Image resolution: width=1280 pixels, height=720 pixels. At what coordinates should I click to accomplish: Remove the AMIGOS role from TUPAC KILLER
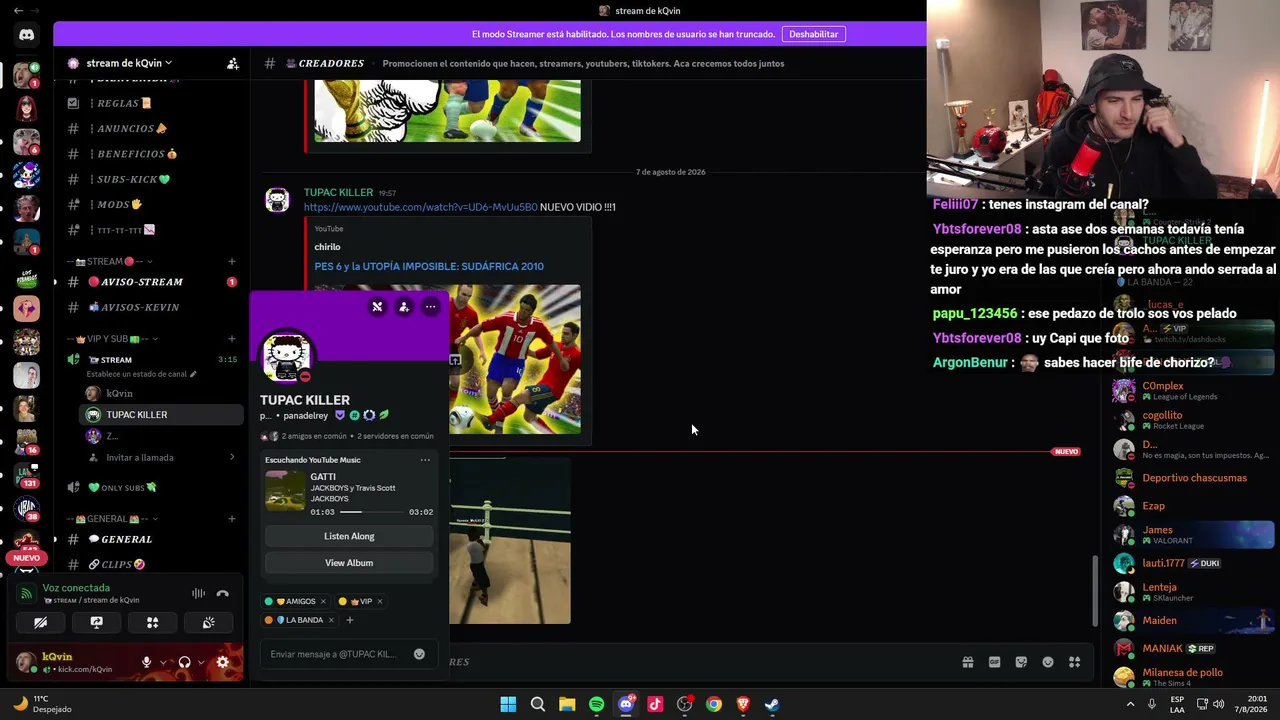pos(323,601)
